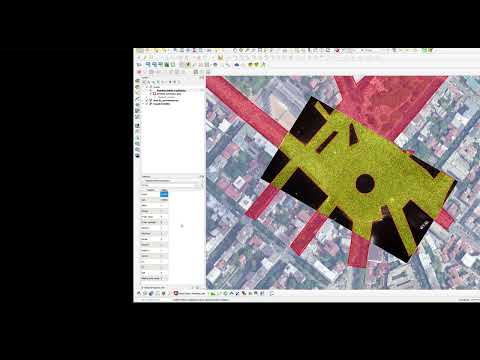Image resolution: width=480 pixels, height=360 pixels.
Task: Open the second combo box in the lower panel
Action: point(171,185)
